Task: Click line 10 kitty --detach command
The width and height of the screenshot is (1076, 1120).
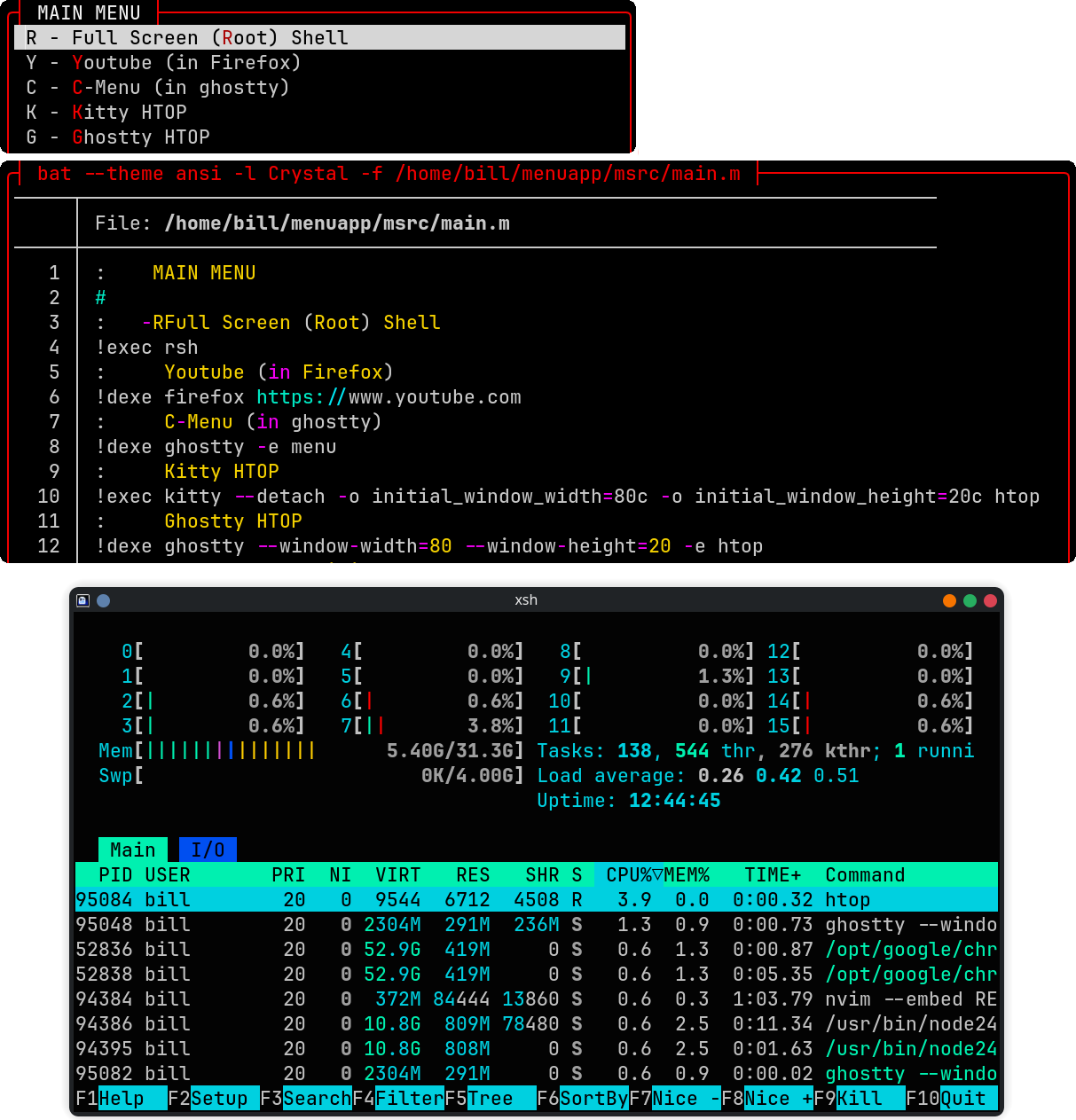Action: [x=568, y=496]
